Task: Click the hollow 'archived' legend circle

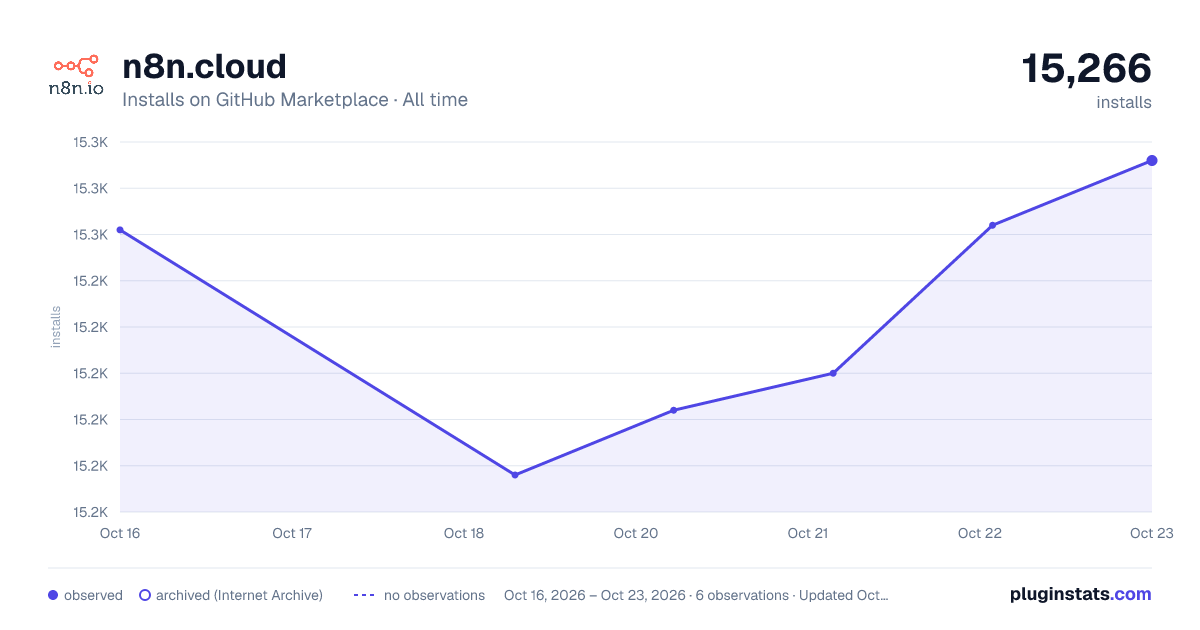Action: pyautogui.click(x=145, y=595)
